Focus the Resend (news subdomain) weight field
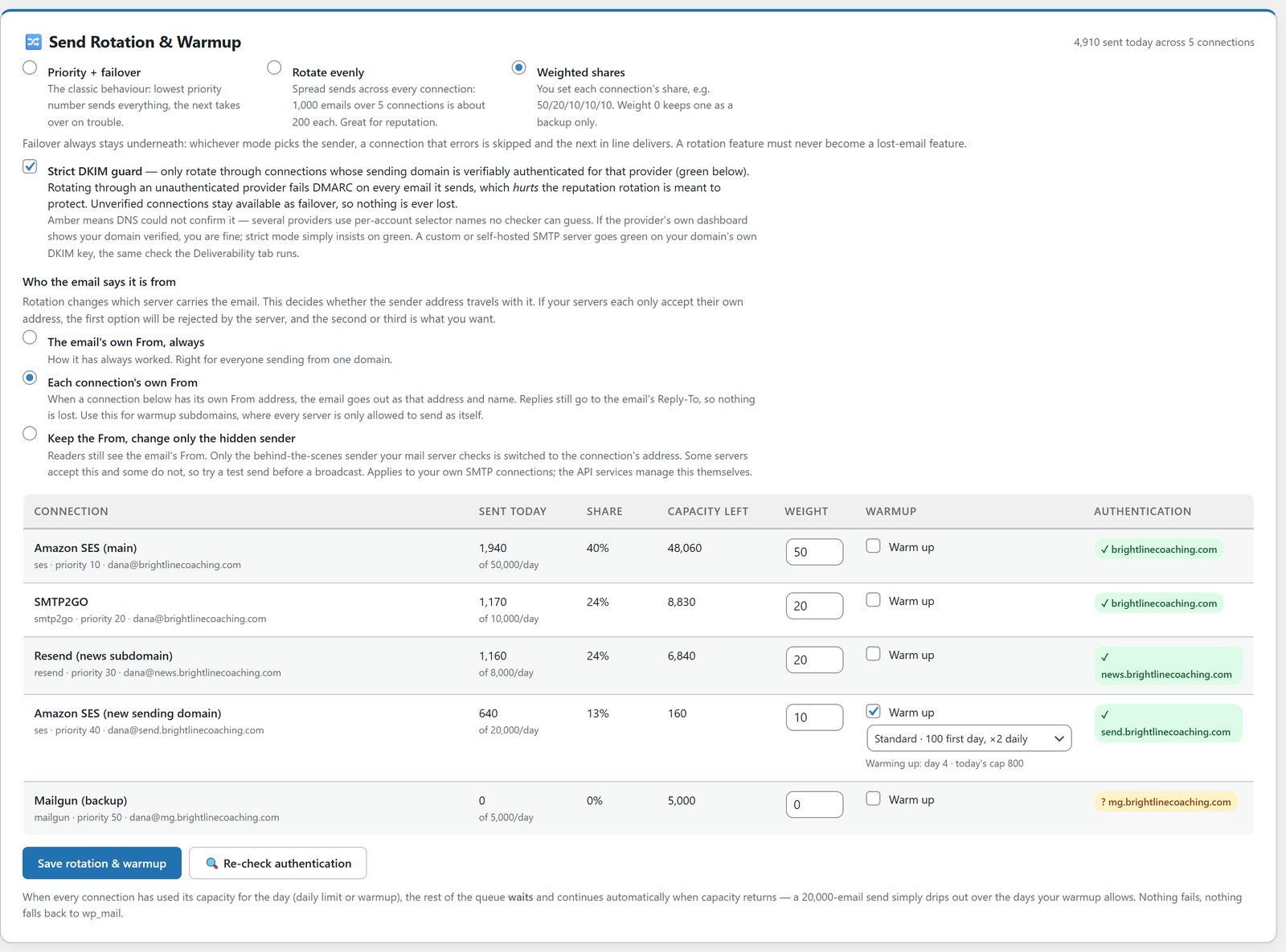Screen dimensions: 1286x952 point(814,660)
